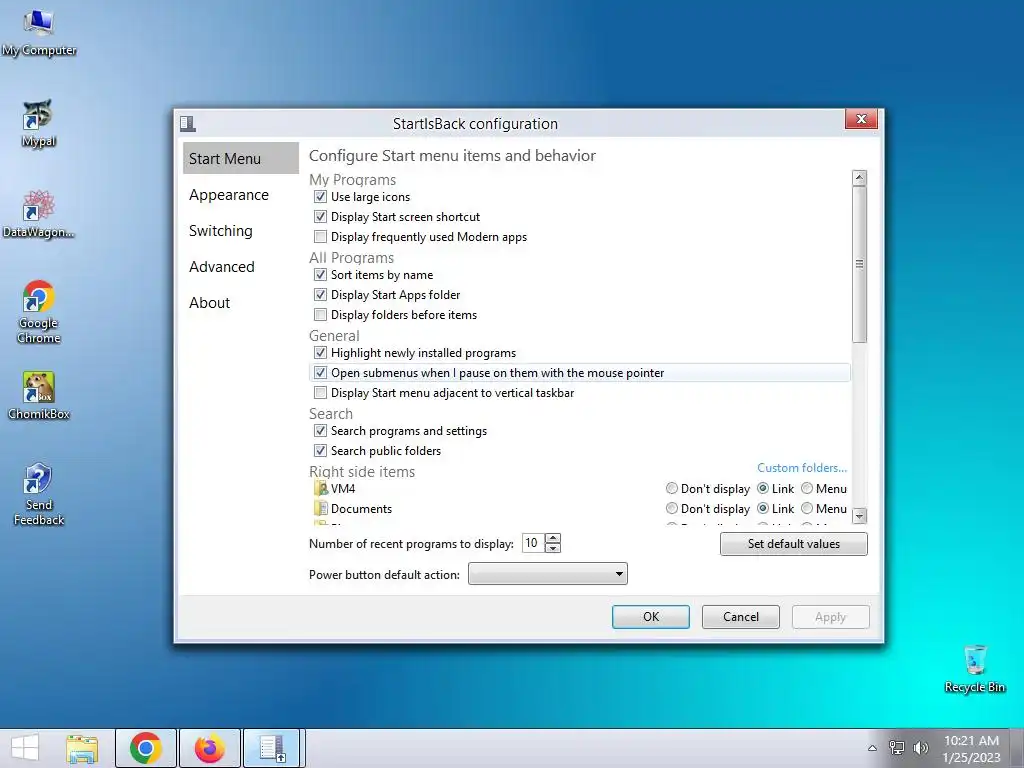
Task: Toggle Display Start Apps folder checkbox
Action: 320,295
